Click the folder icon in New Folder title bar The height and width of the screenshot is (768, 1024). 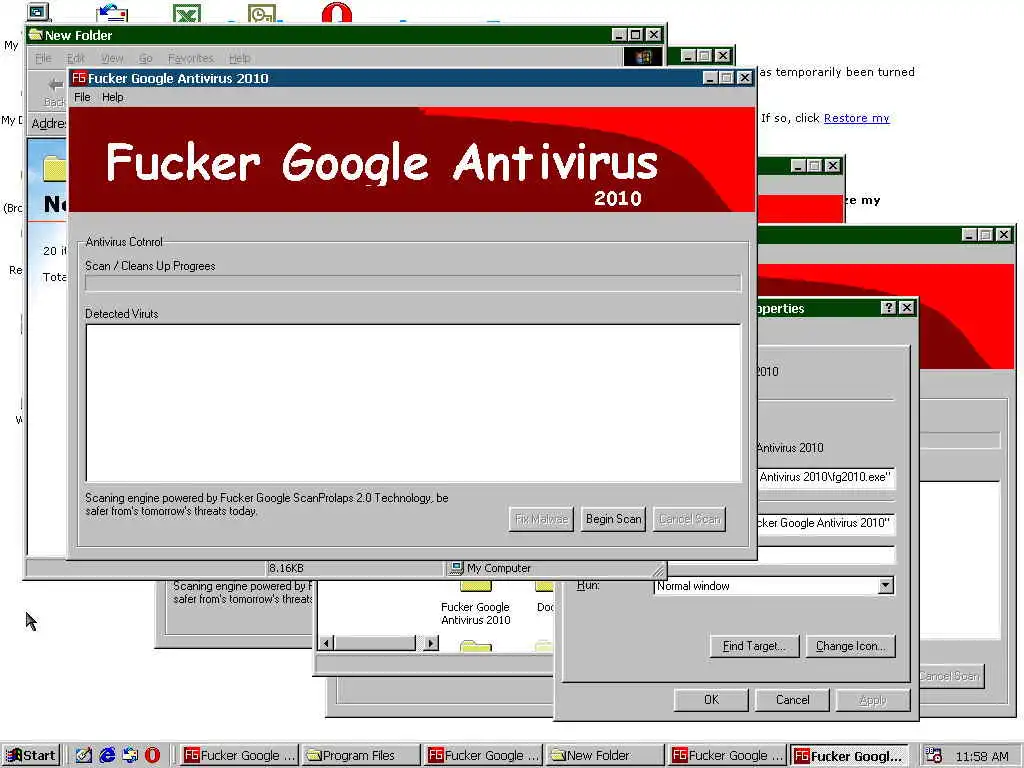pos(36,35)
